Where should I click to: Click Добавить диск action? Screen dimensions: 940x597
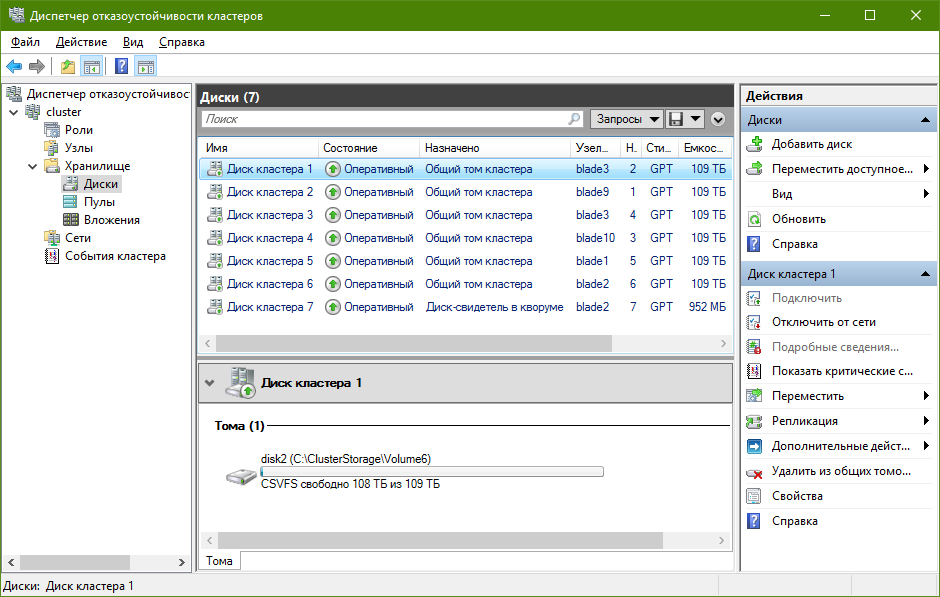point(812,144)
